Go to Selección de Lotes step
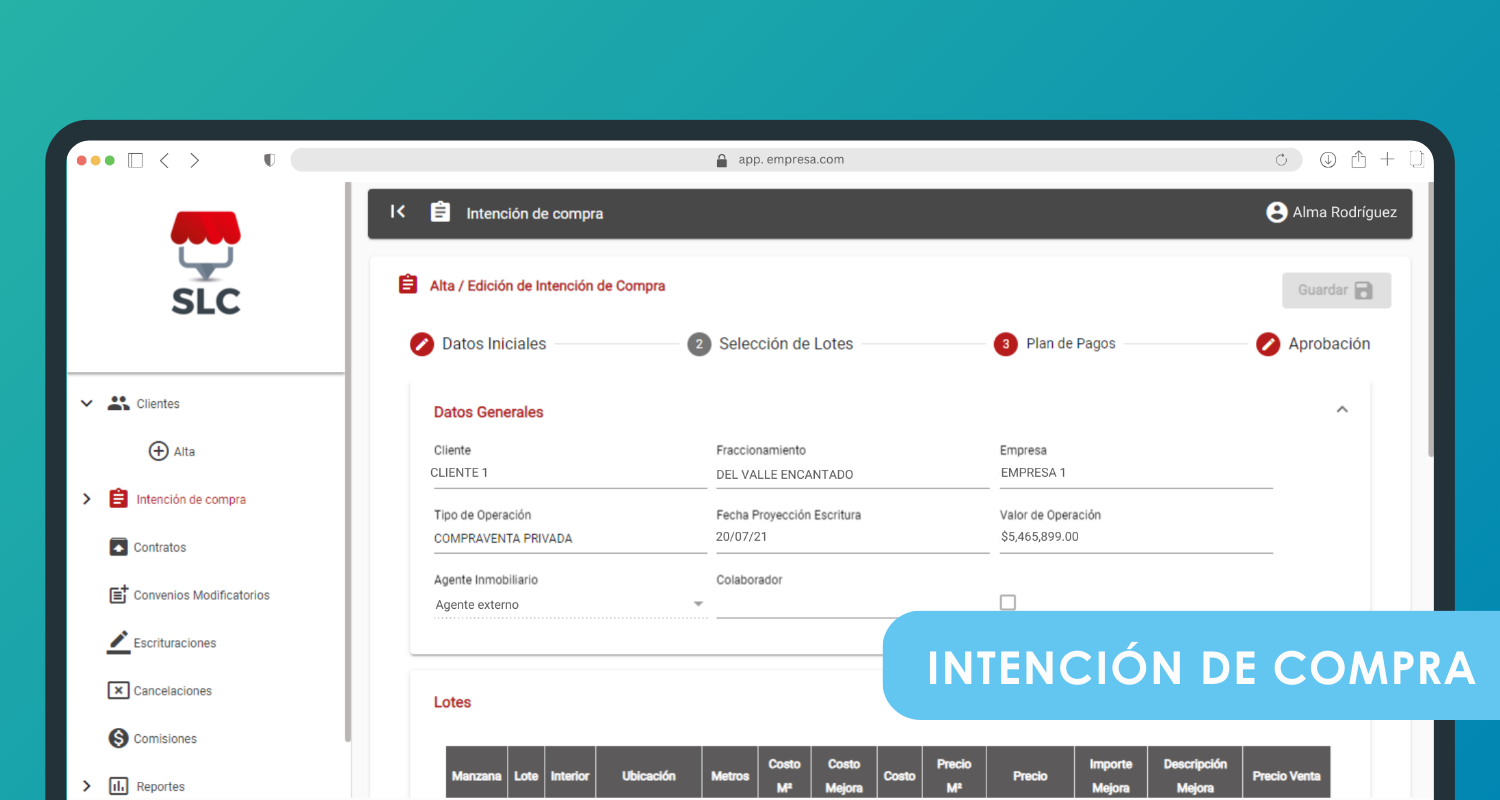1500x800 pixels. pyautogui.click(x=785, y=344)
